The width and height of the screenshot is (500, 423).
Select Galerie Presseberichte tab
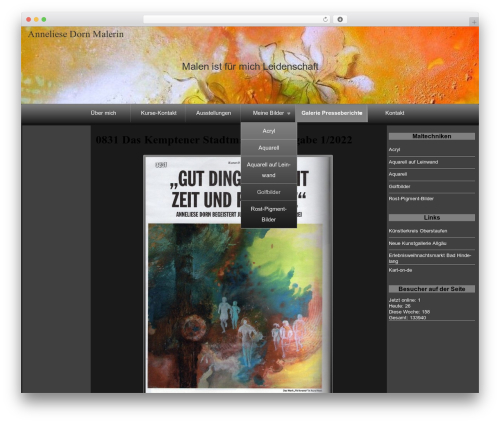coord(332,113)
